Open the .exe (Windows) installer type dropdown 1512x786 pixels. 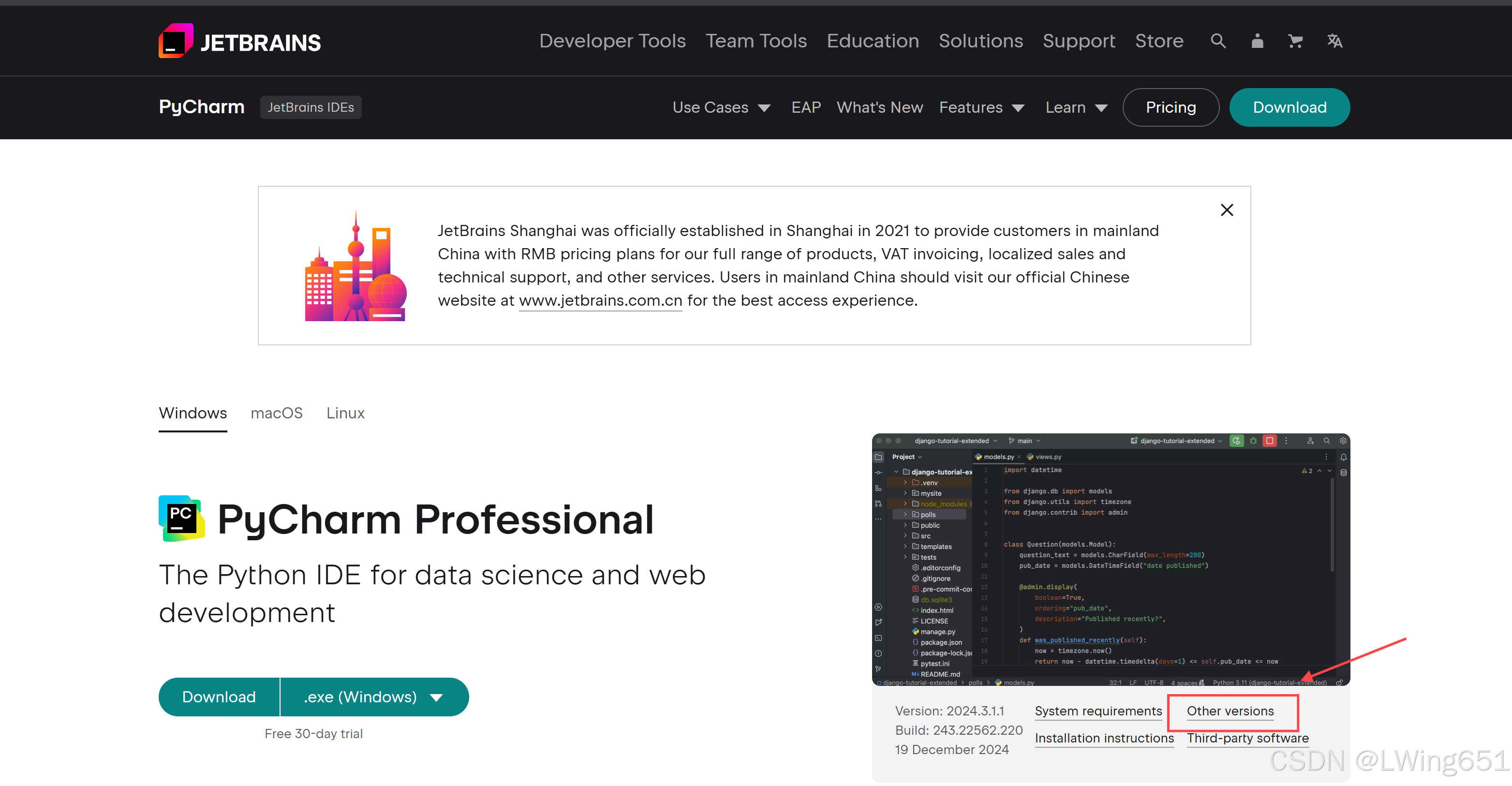(x=374, y=697)
